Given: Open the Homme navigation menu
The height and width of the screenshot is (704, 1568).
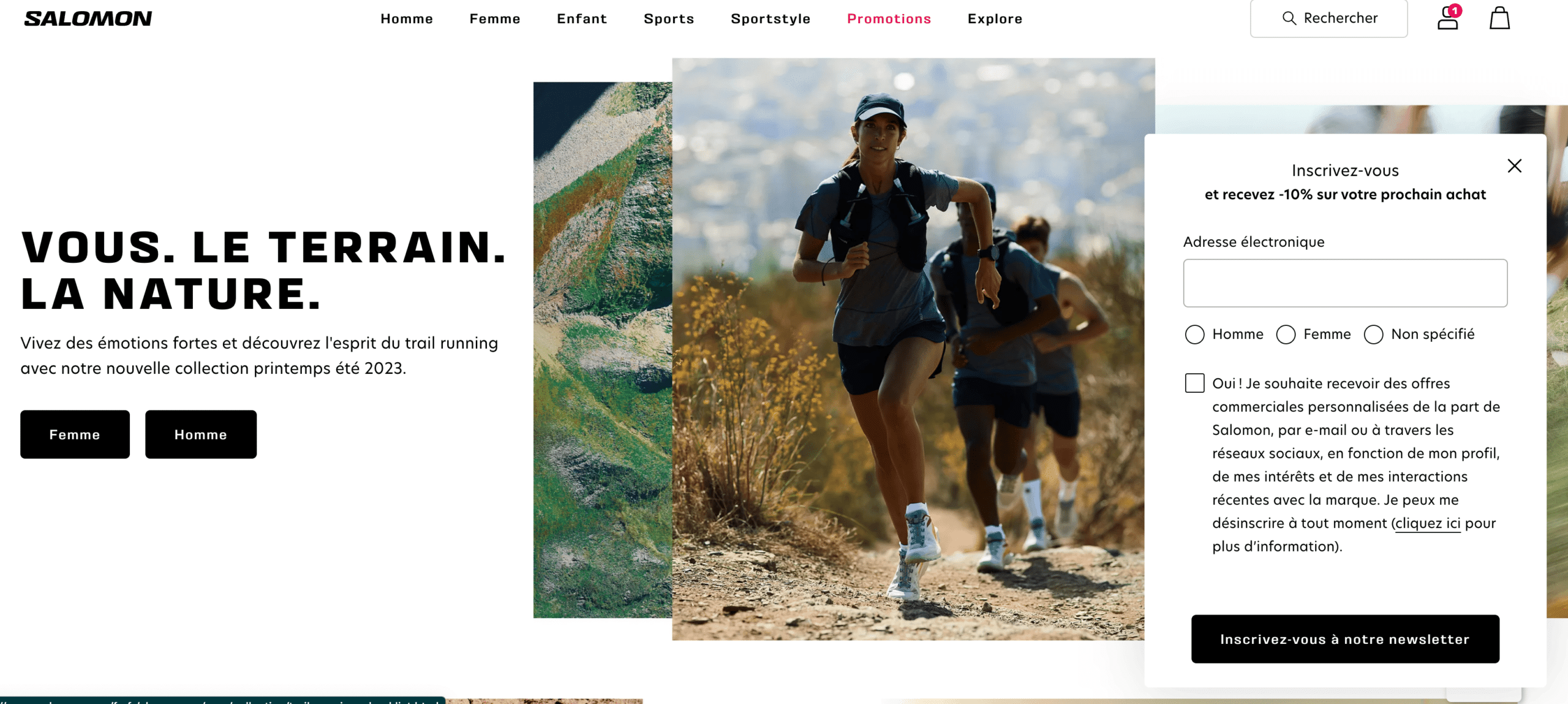Looking at the screenshot, I should pos(407,19).
